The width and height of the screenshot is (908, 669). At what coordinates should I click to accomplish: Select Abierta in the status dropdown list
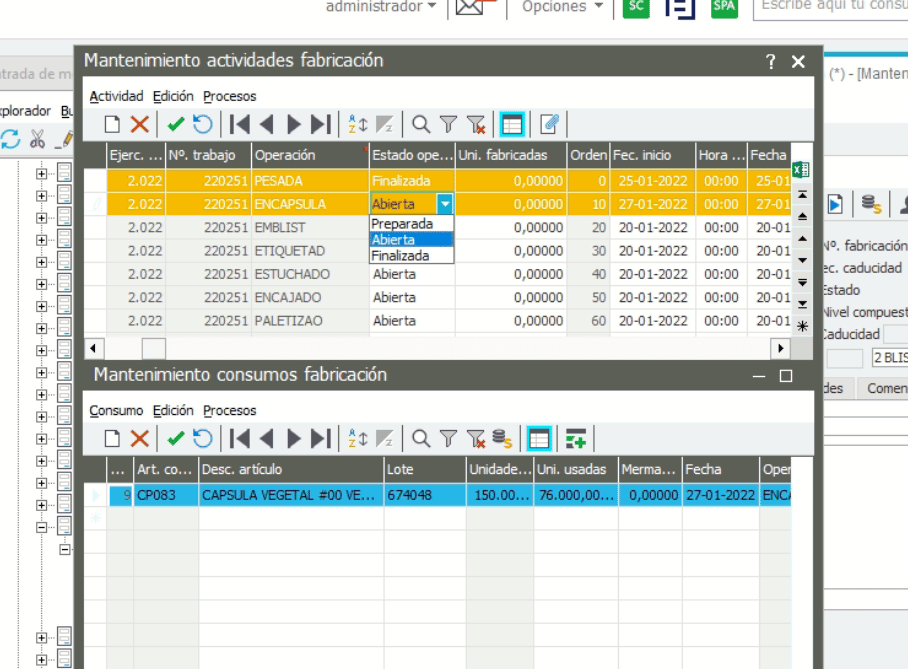coord(411,240)
